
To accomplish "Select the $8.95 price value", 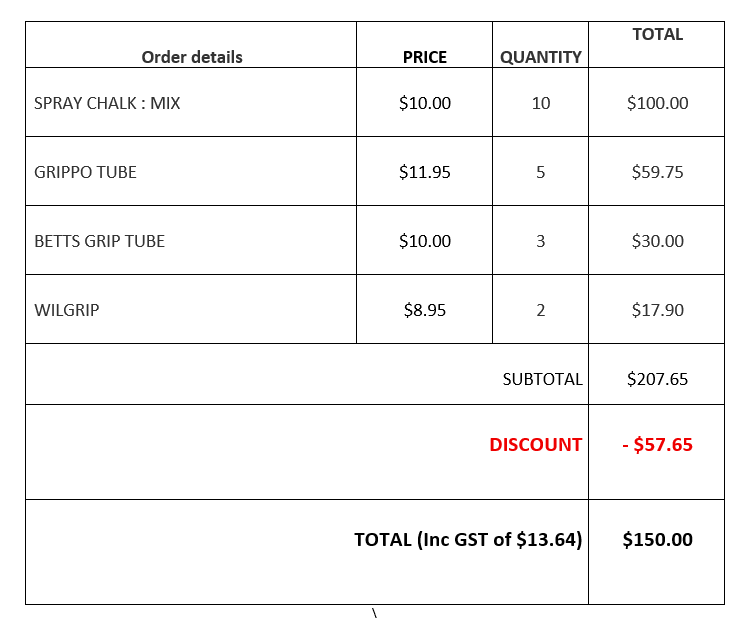I will (424, 310).
